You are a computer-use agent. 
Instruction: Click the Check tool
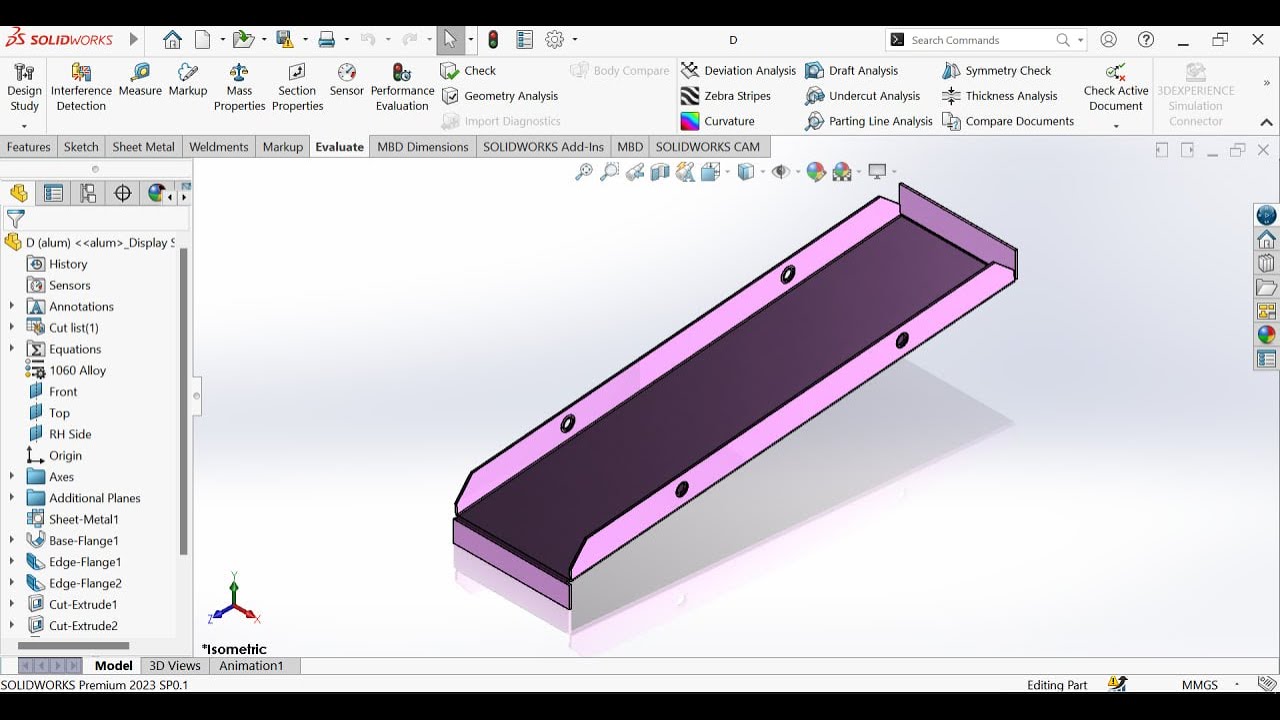tap(468, 71)
